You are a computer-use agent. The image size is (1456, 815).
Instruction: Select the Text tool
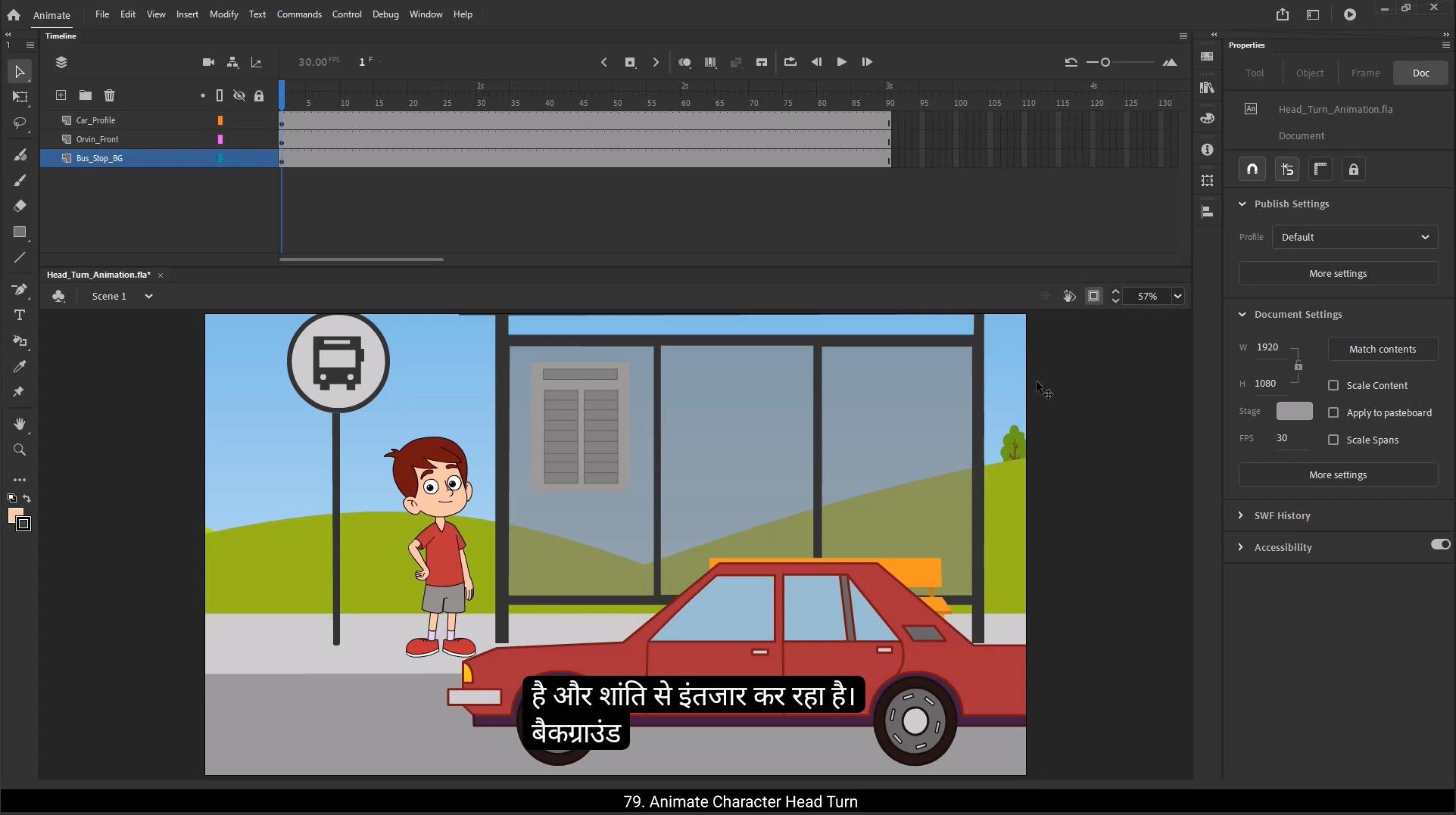(x=20, y=315)
